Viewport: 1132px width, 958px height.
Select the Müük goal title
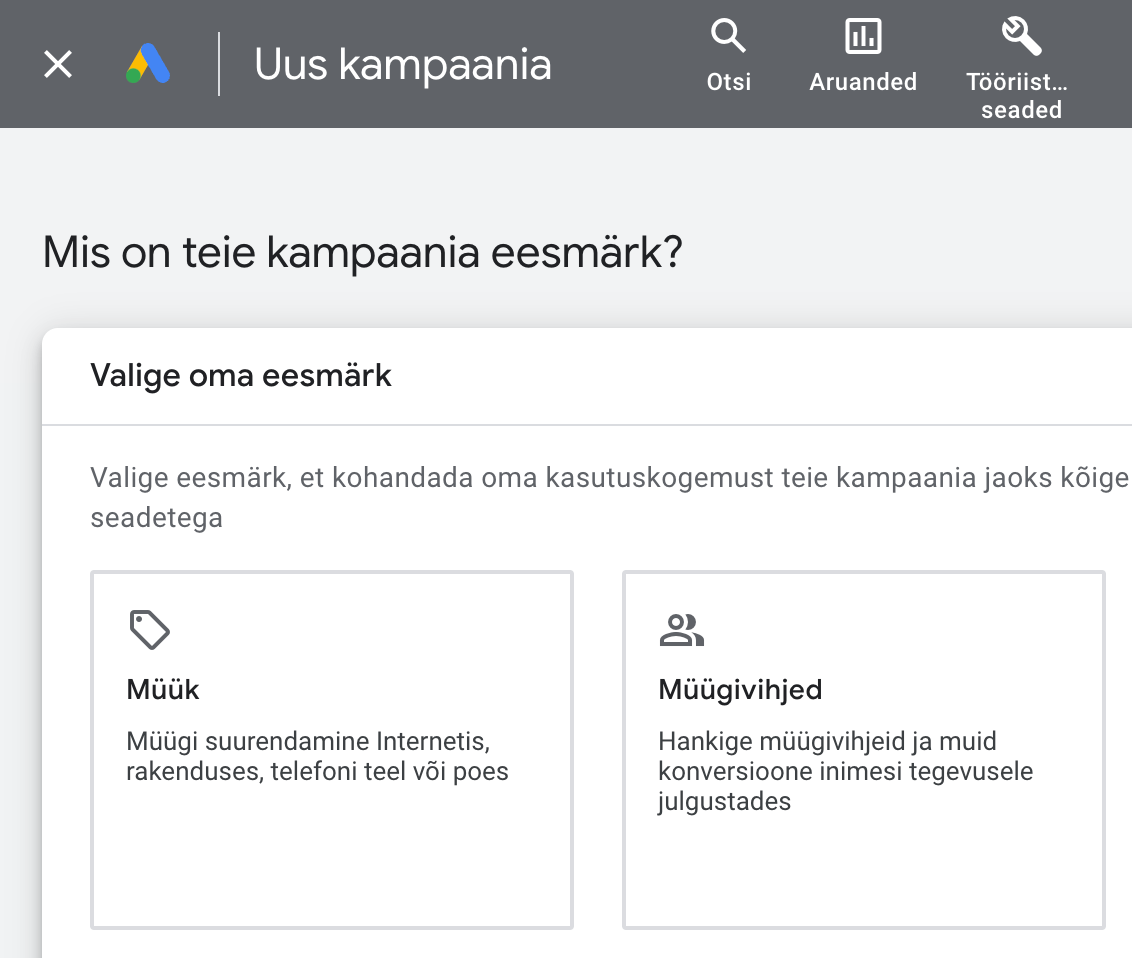[x=163, y=689]
